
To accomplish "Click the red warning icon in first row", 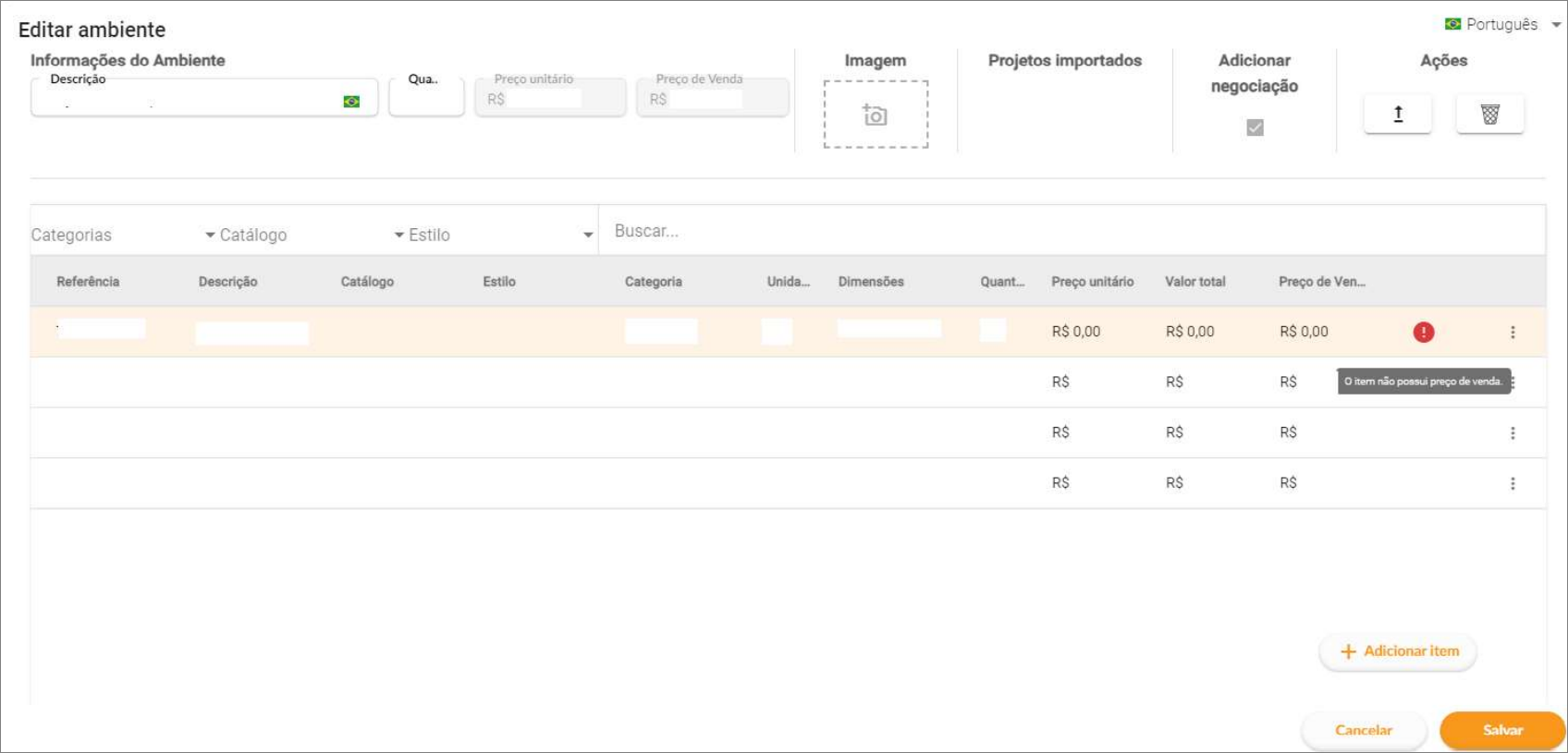I will coord(1424,332).
